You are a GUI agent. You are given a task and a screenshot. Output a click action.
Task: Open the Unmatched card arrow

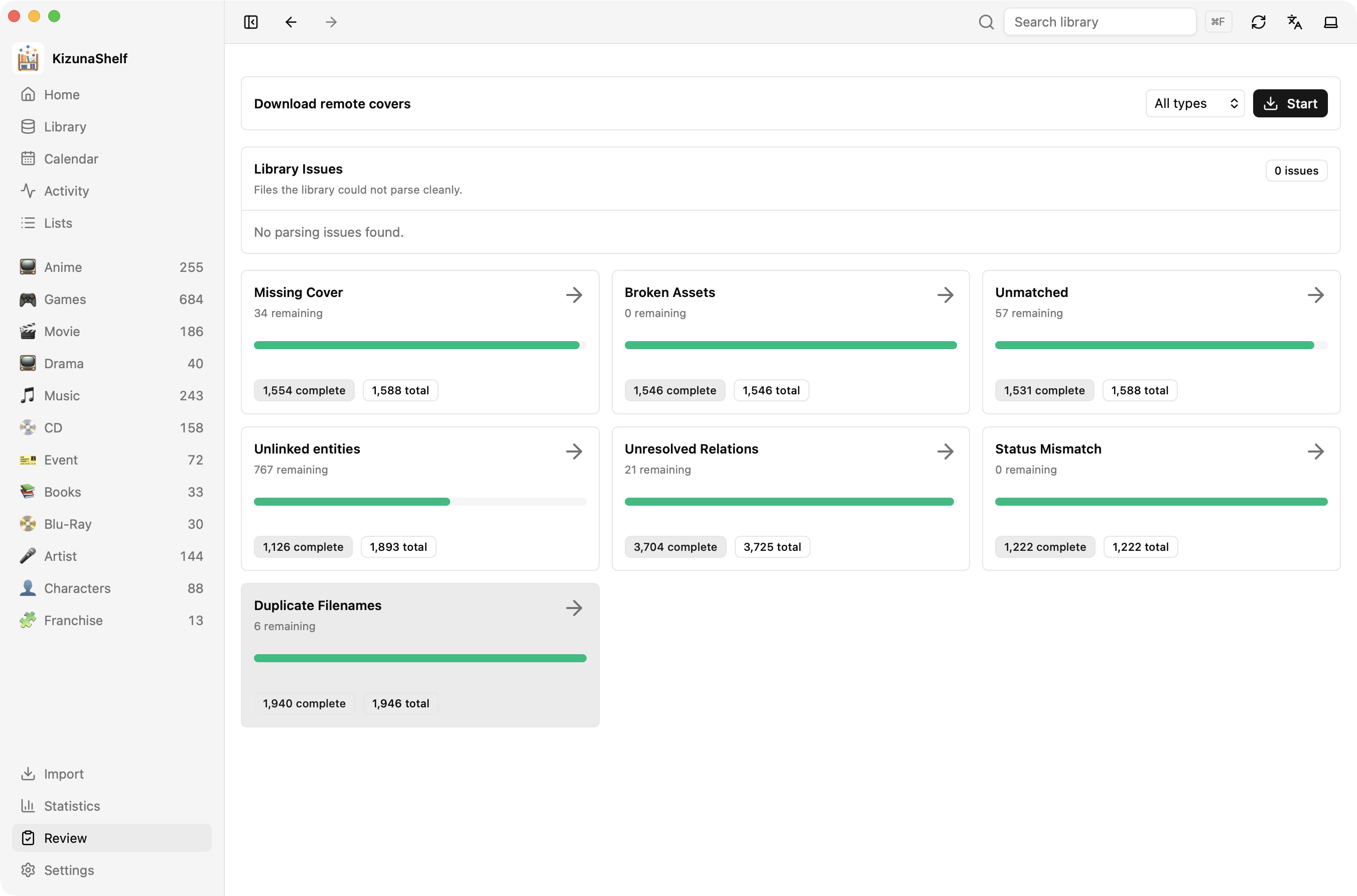(x=1315, y=295)
